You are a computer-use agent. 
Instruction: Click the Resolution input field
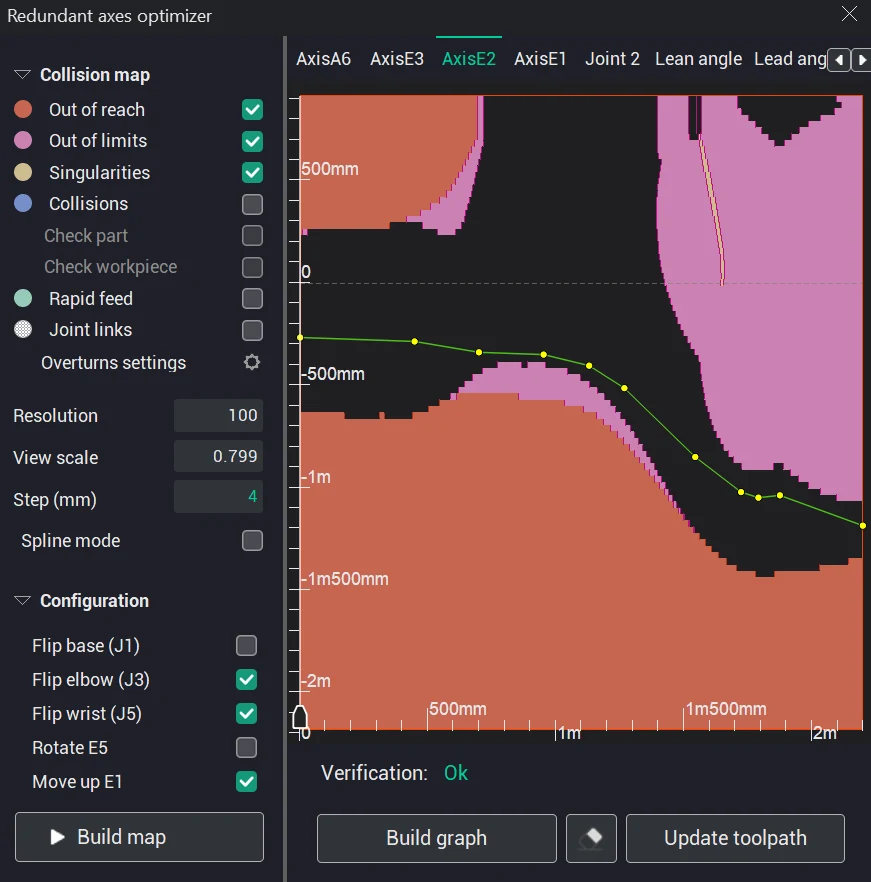click(218, 415)
